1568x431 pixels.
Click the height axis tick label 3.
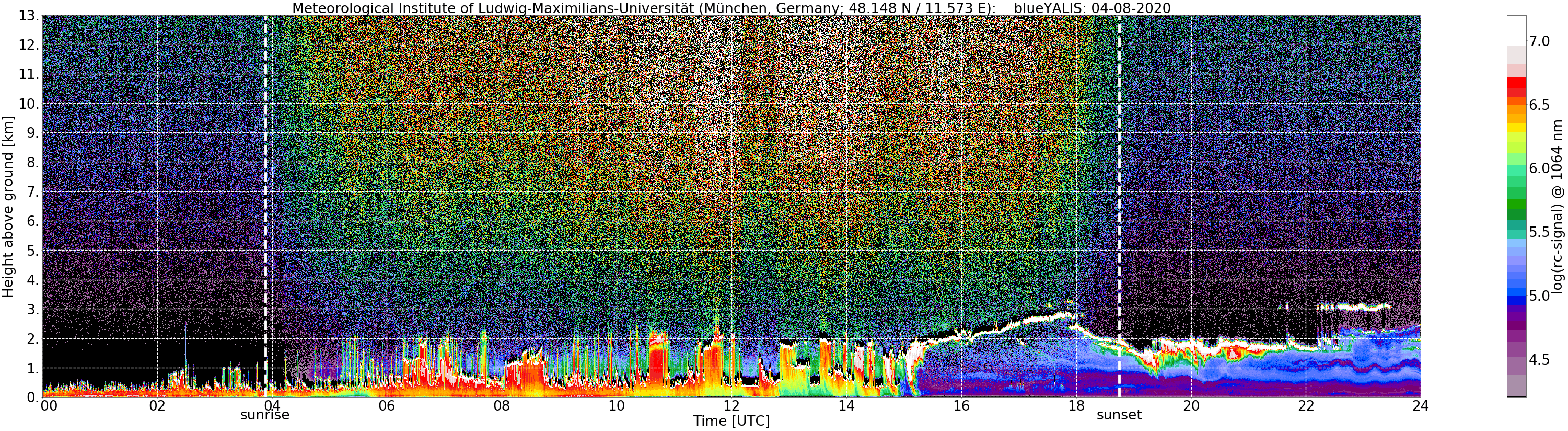[32, 310]
